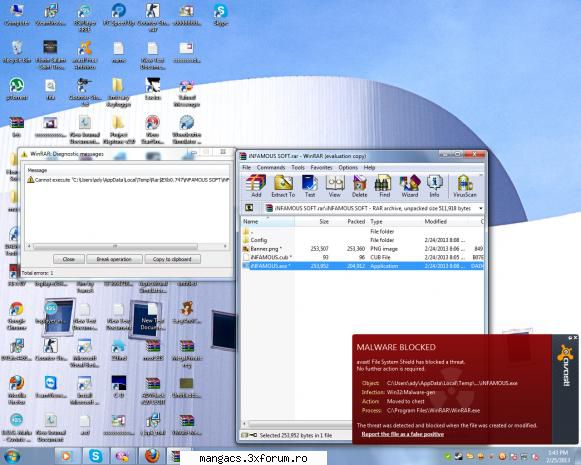The image size is (581, 465).
Task: Open Yahoo Messenger taskbar icon
Action: point(123,456)
